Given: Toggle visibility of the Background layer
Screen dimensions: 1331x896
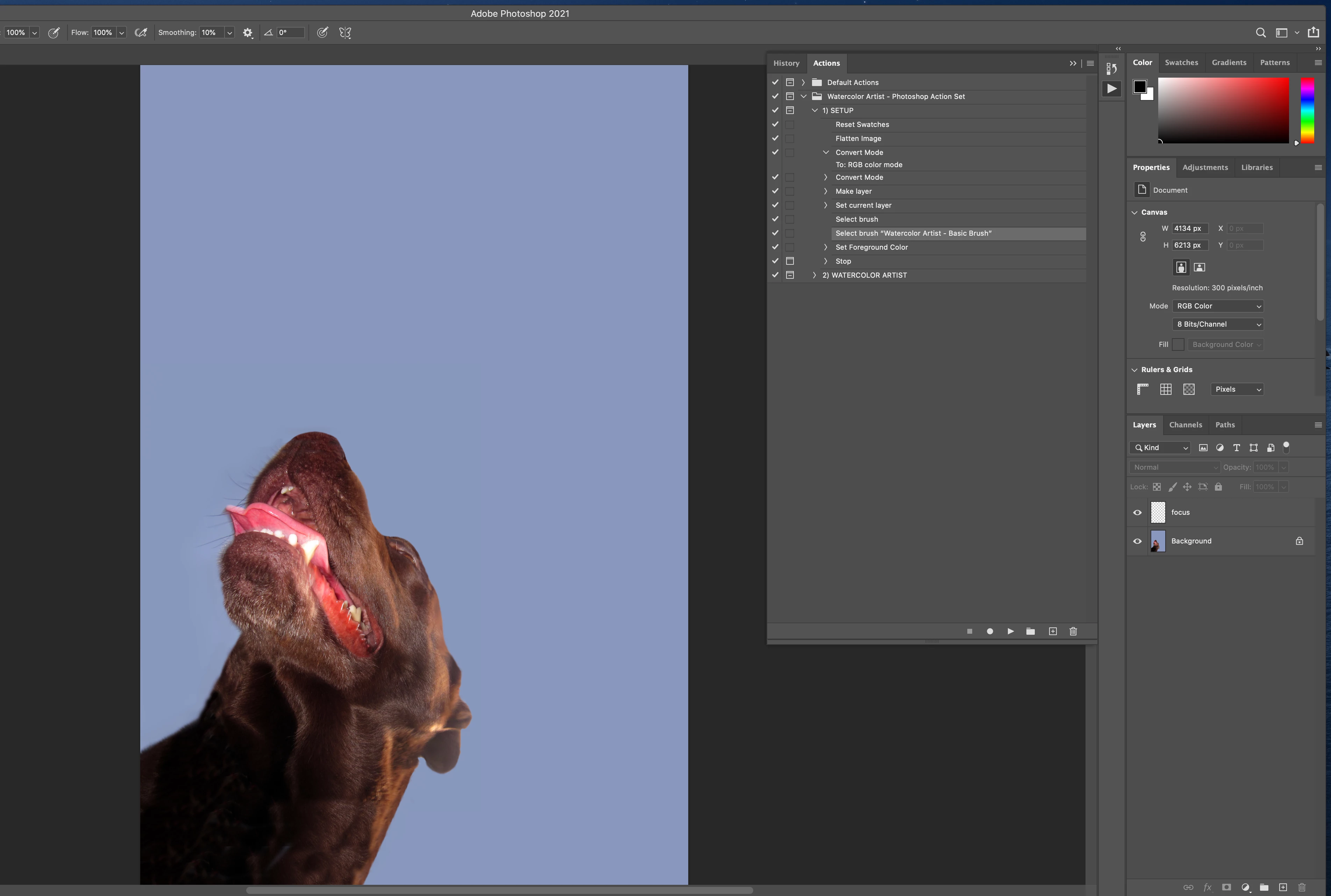Looking at the screenshot, I should pos(1137,541).
